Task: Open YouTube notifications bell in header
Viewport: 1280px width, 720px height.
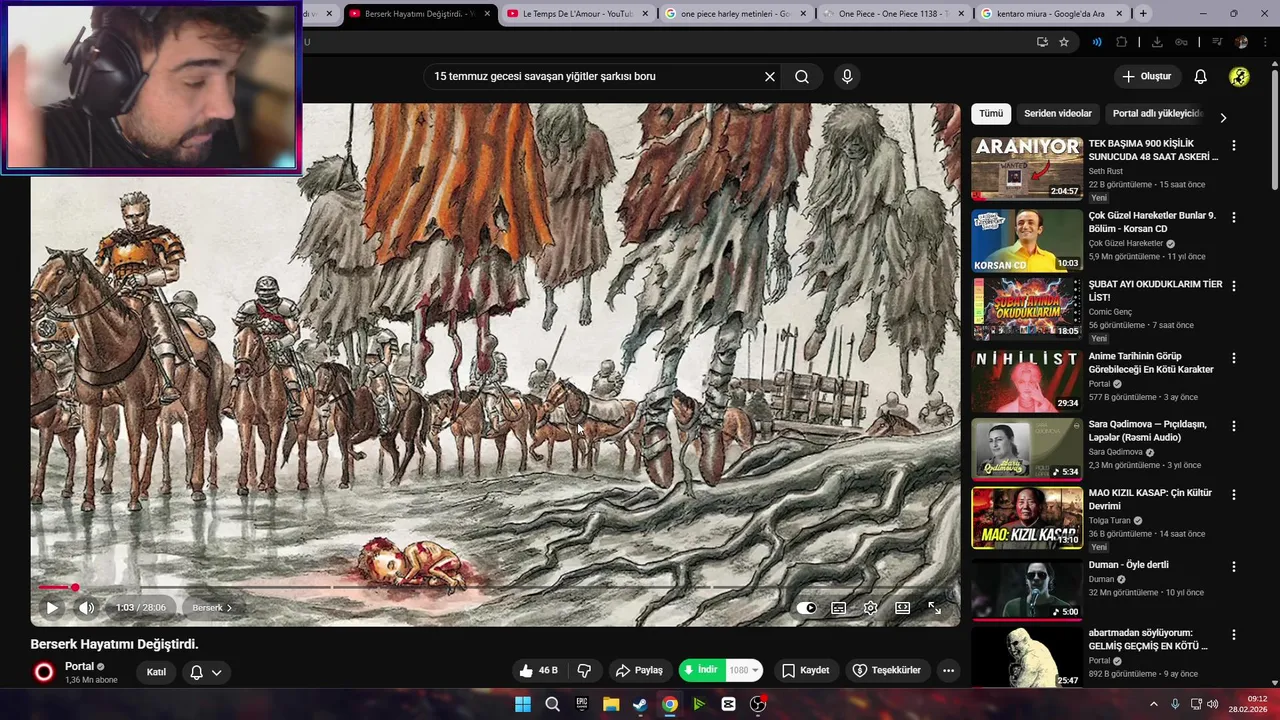Action: coord(1200,76)
